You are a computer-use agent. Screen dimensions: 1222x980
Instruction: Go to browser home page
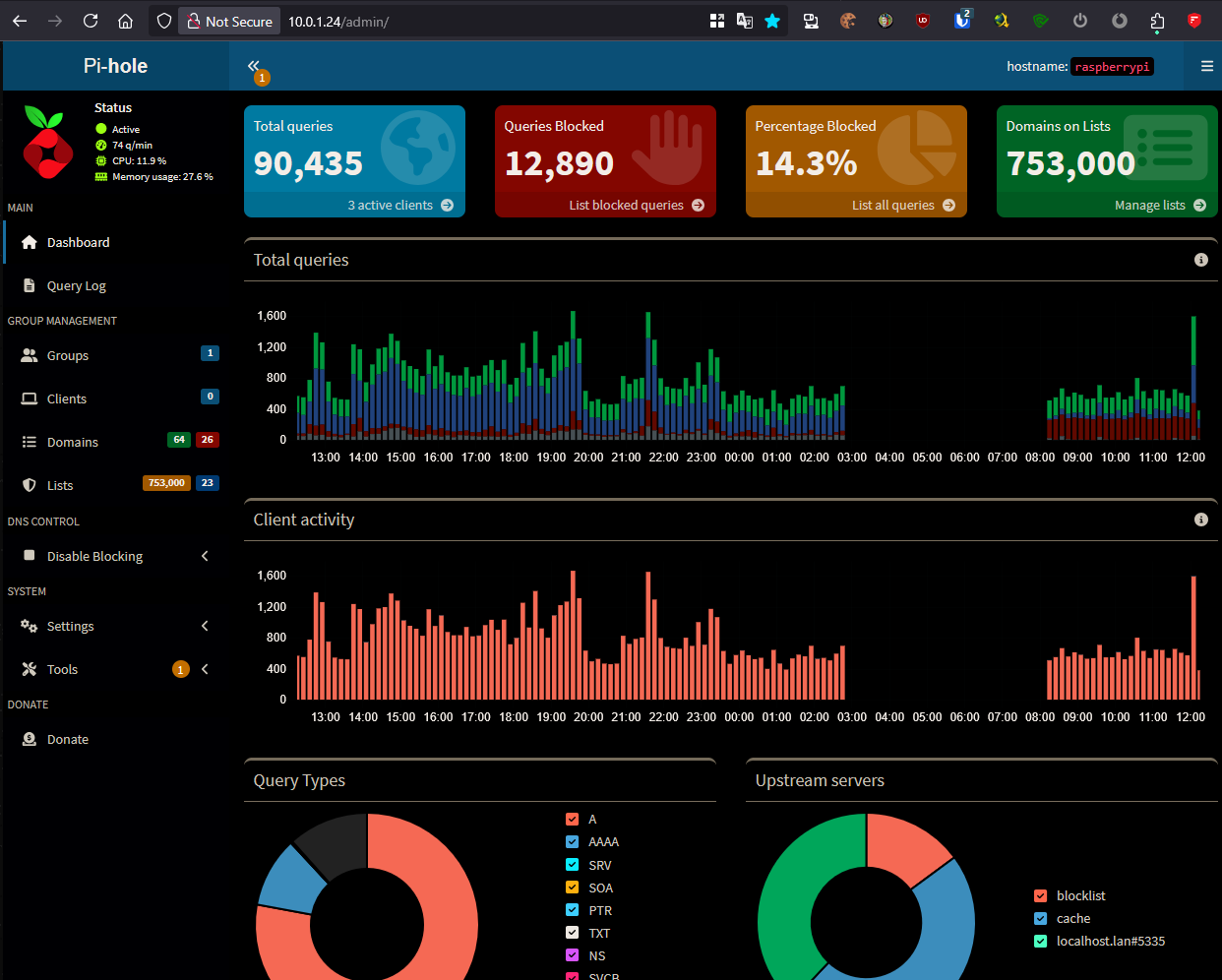(125, 21)
